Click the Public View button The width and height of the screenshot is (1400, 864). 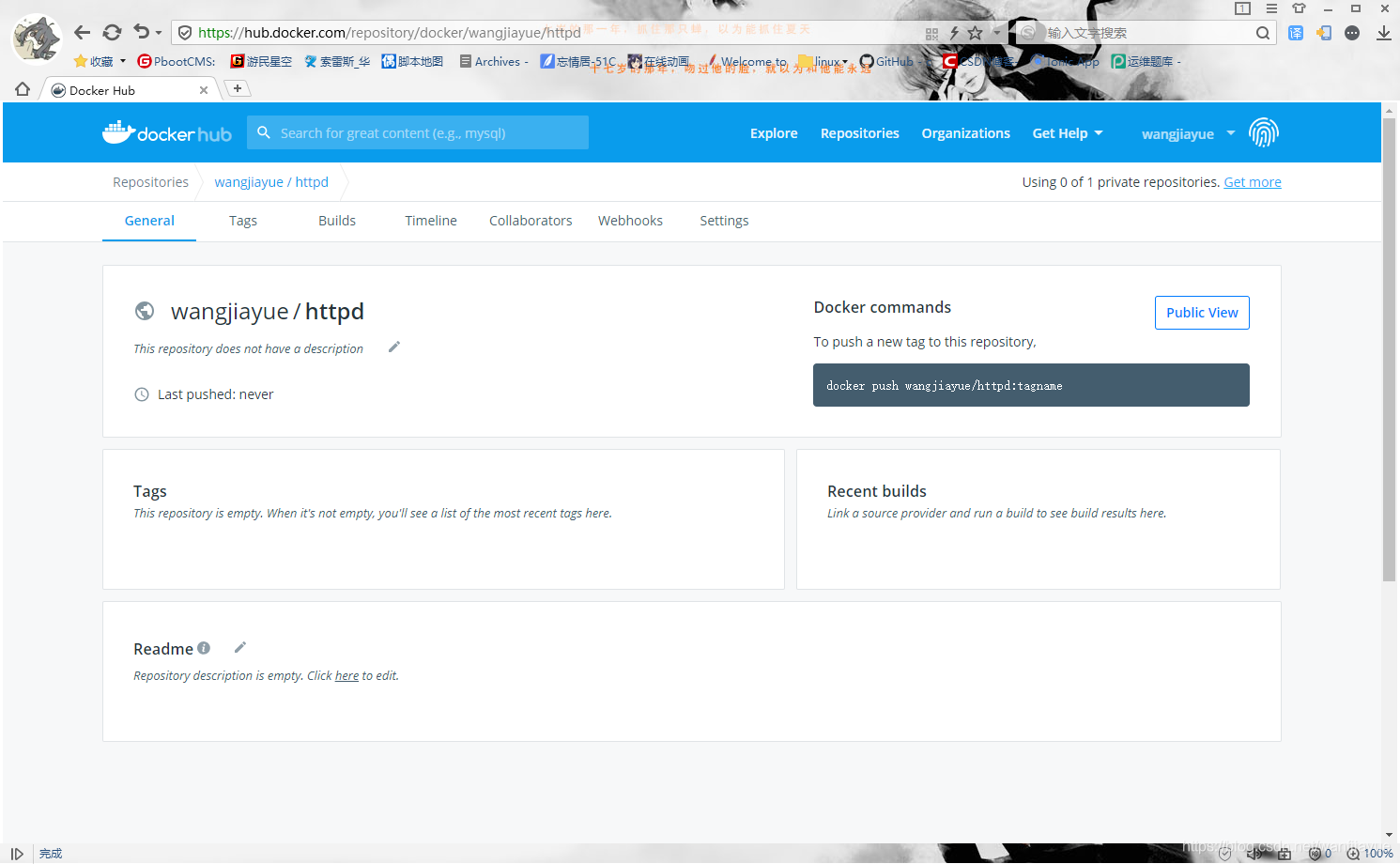pos(1202,313)
